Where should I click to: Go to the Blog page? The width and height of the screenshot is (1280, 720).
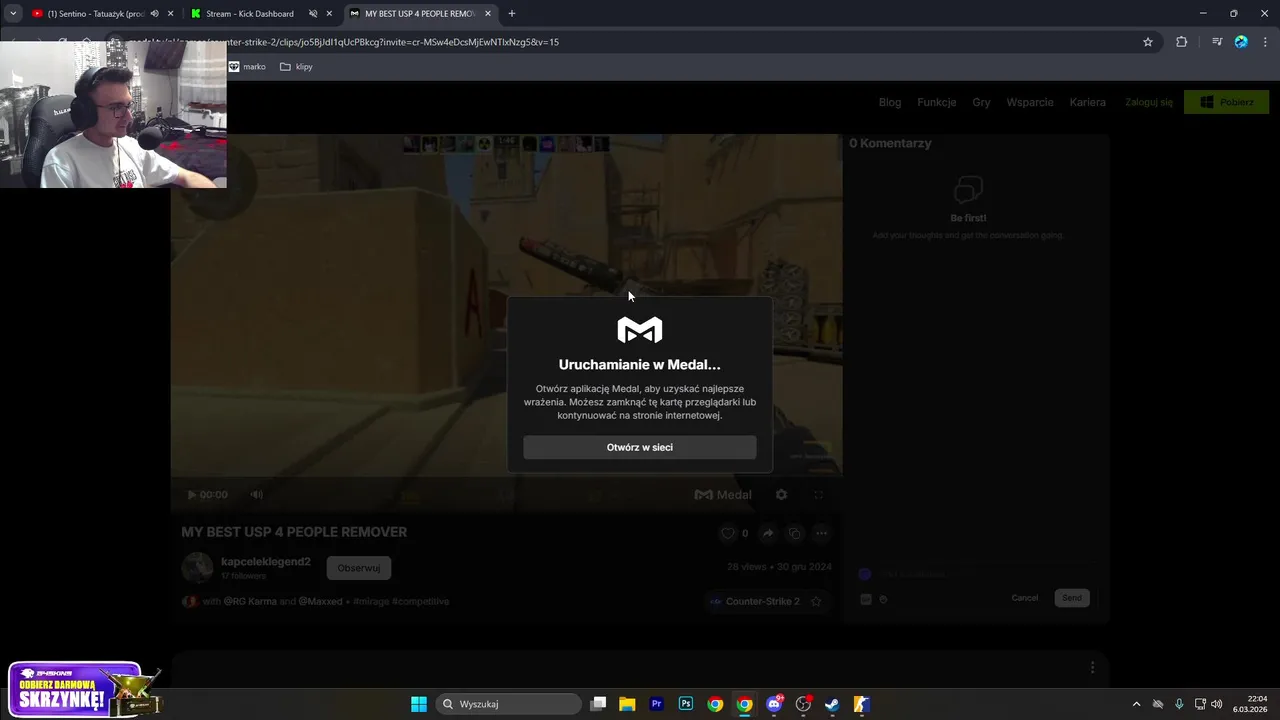(x=890, y=102)
